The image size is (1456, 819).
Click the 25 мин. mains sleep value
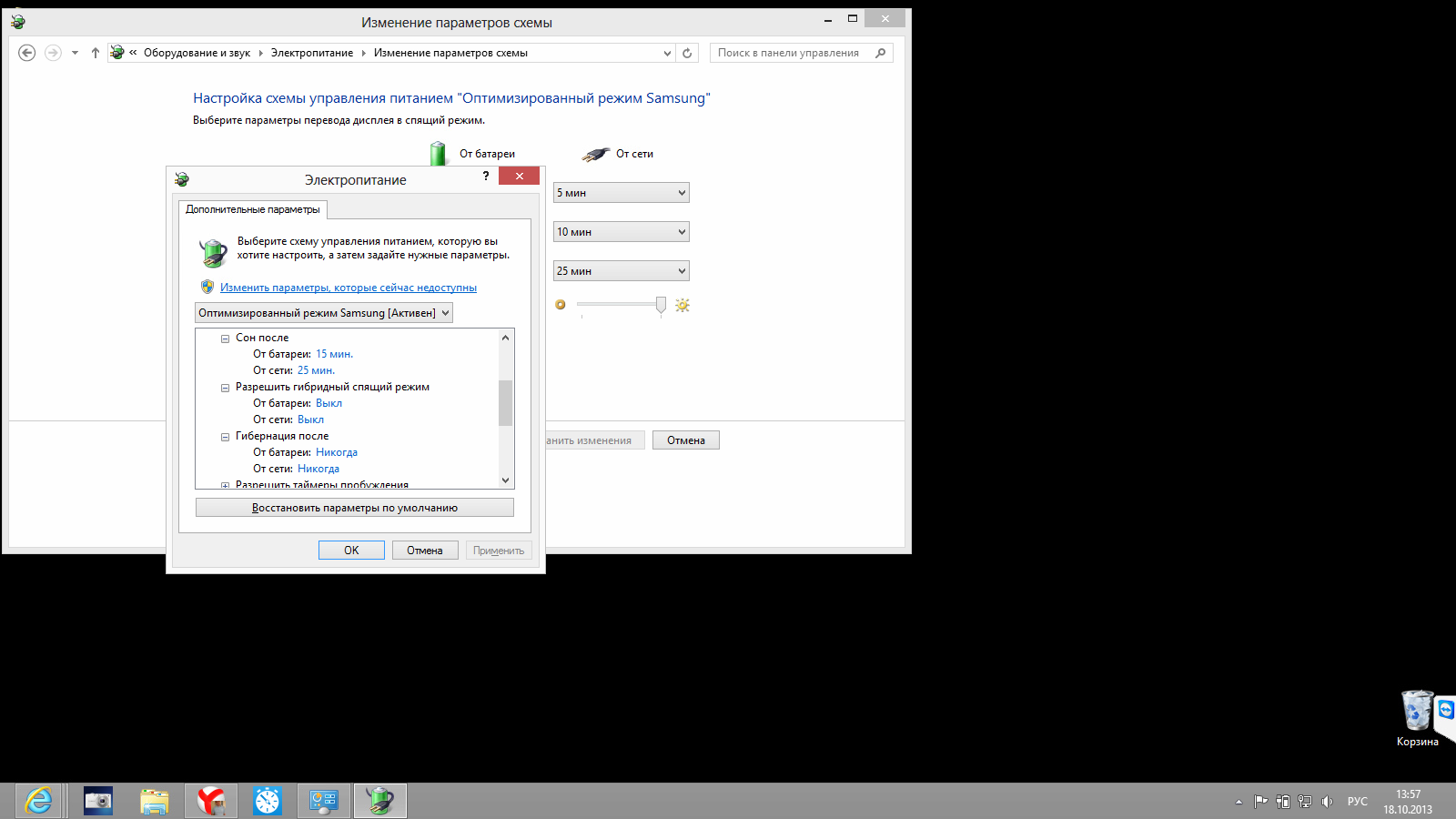tap(316, 370)
